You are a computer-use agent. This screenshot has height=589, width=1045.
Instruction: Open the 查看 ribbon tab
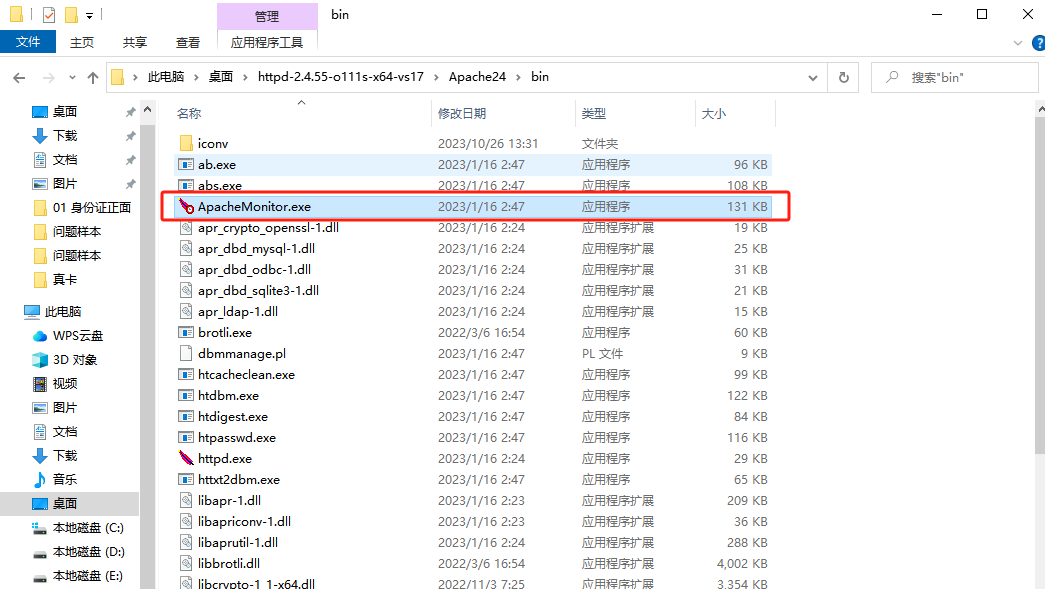point(188,43)
